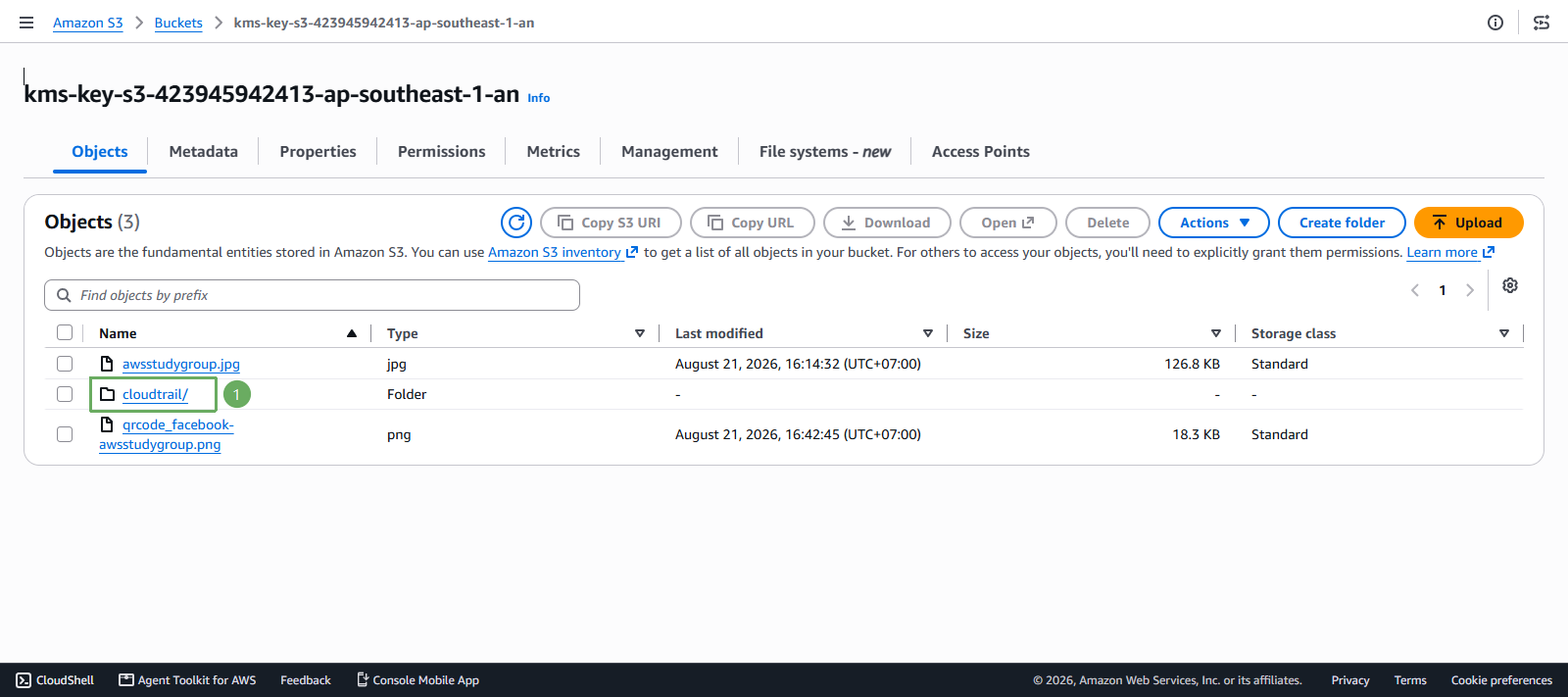The image size is (1568, 697).
Task: Select all objects checkbox in header
Action: 65,333
